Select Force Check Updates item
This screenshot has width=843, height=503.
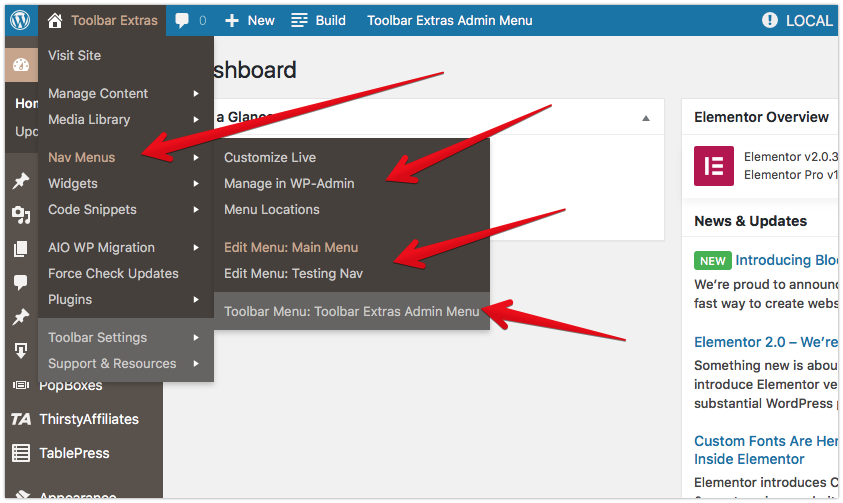113,274
